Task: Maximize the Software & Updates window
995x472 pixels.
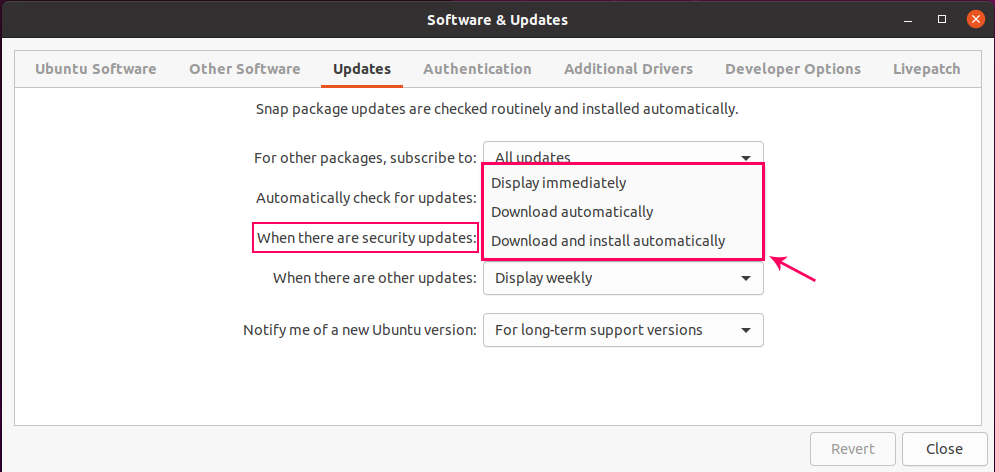Action: pyautogui.click(x=941, y=19)
